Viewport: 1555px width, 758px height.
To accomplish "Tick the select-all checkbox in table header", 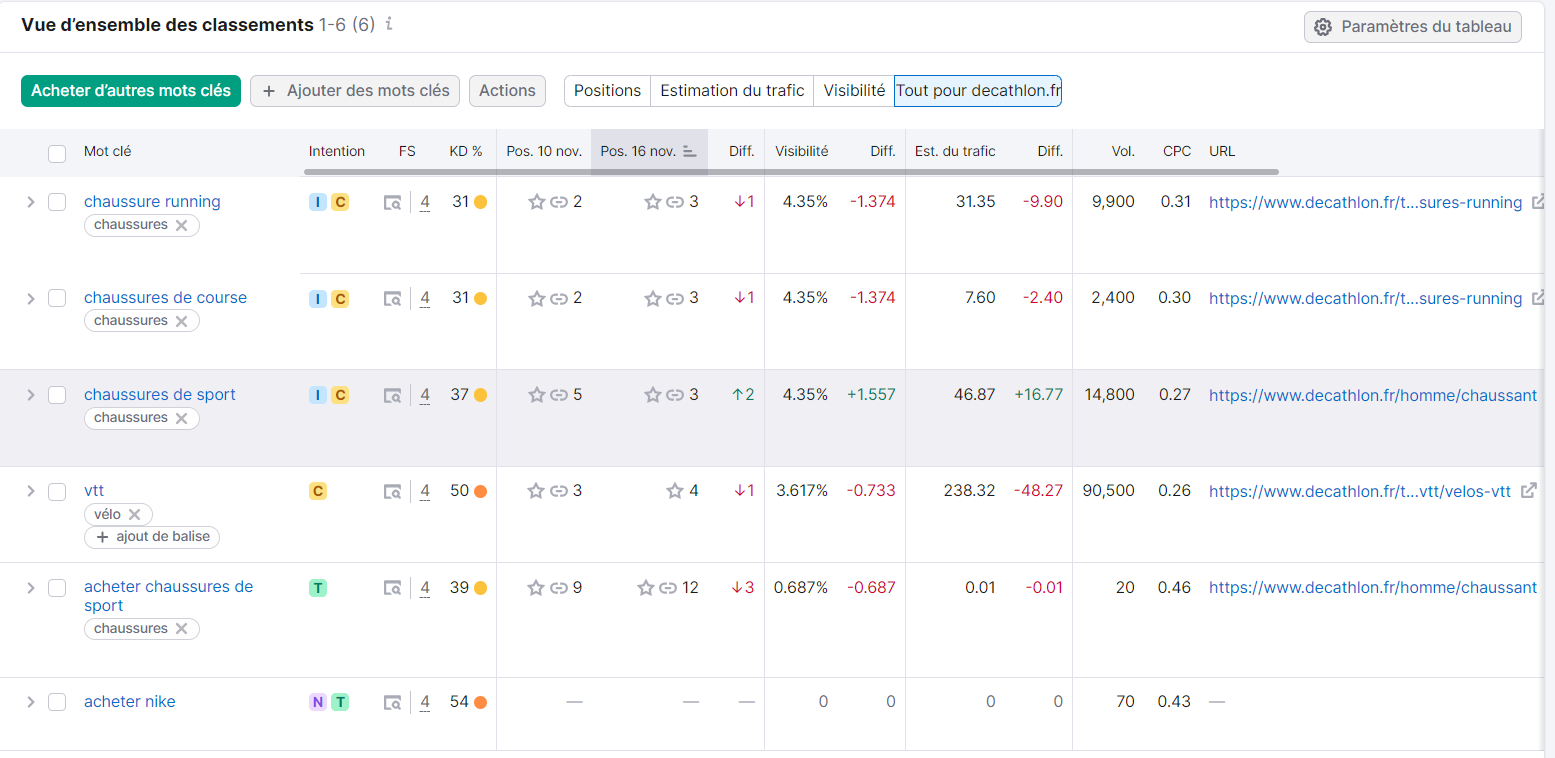I will tap(57, 153).
